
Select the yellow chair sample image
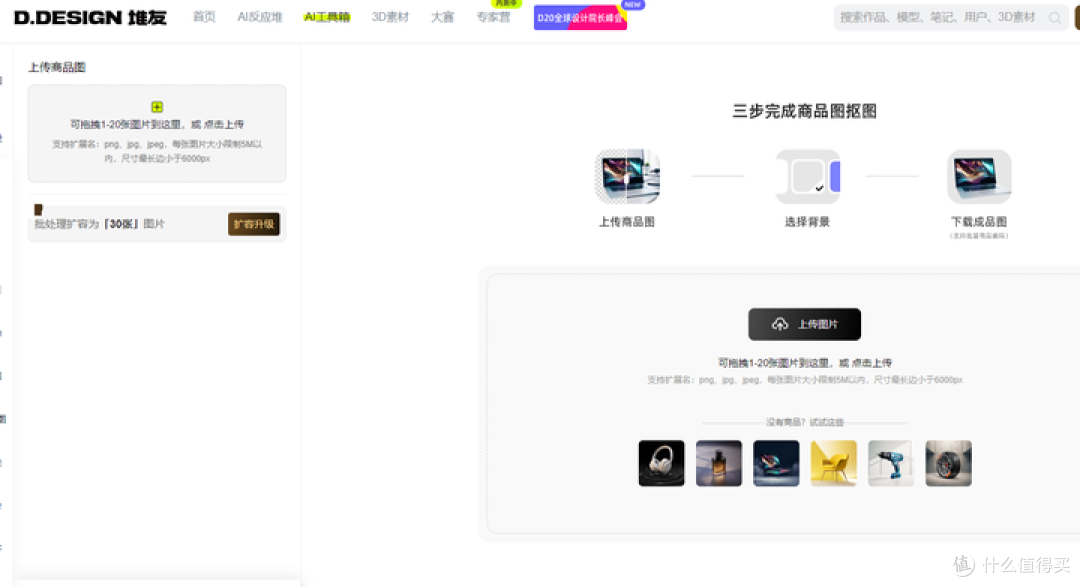[x=833, y=463]
